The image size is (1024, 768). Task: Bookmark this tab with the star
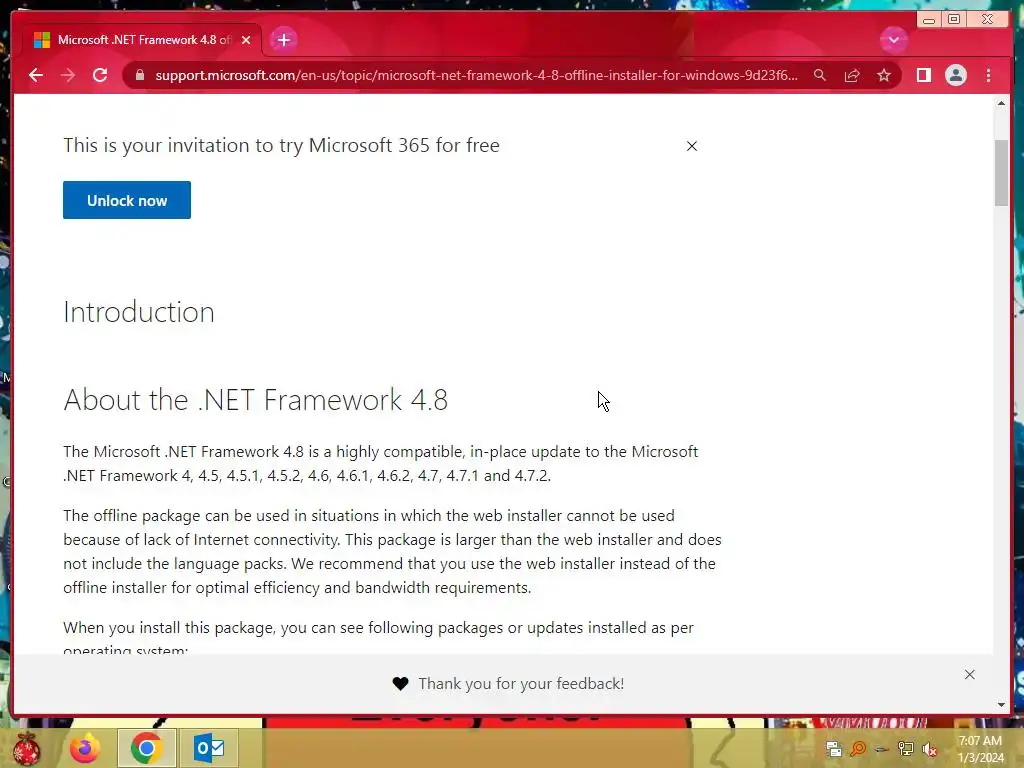884,75
